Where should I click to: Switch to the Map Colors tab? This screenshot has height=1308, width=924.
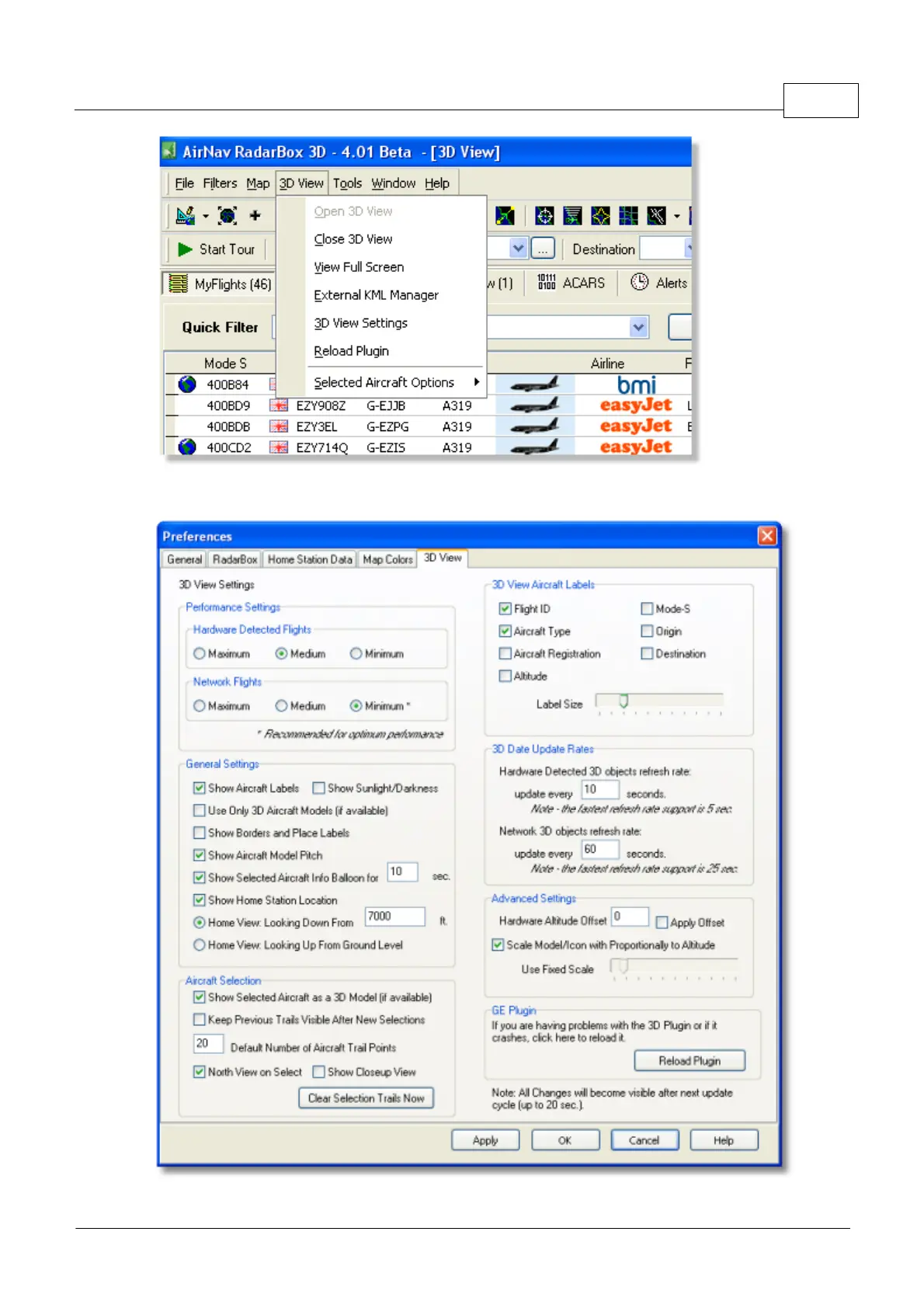point(387,559)
